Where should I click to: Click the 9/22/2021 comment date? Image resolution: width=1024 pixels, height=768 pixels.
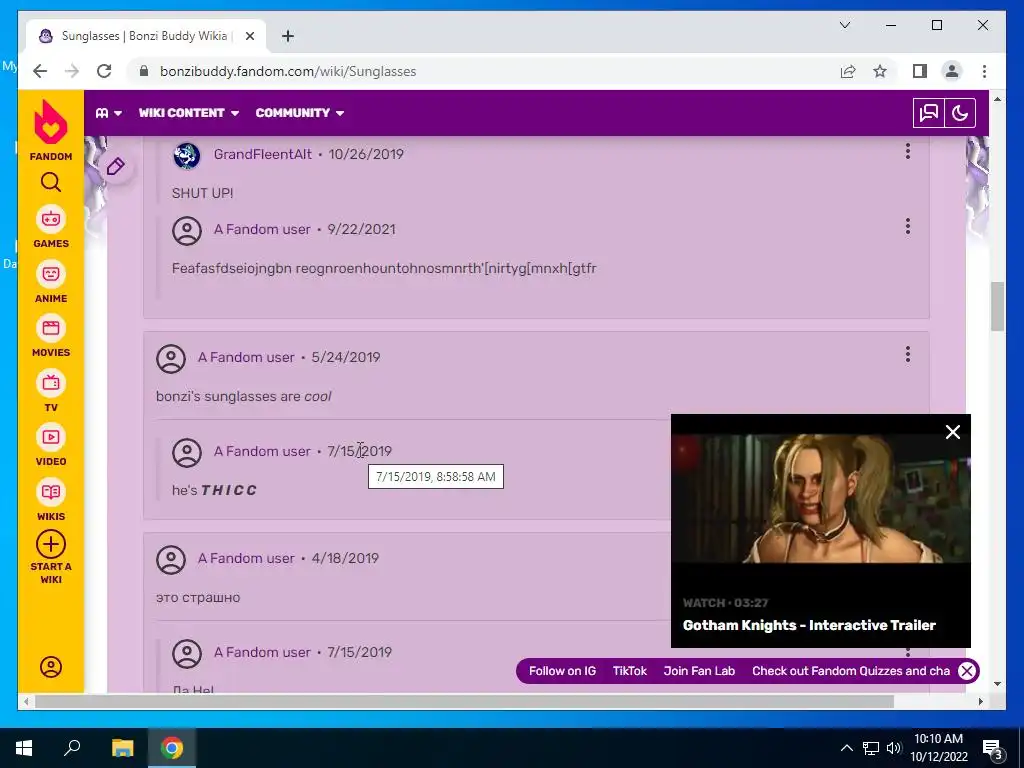[361, 229]
